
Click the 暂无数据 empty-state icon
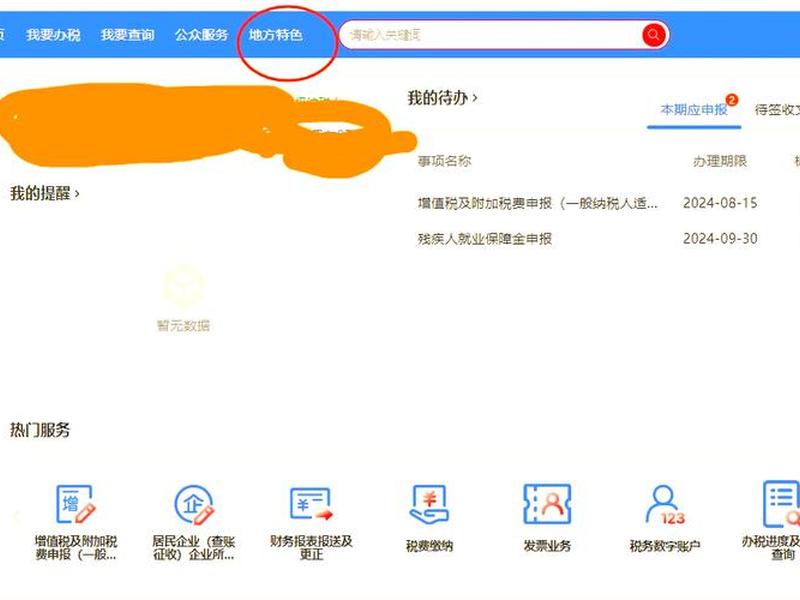point(184,286)
